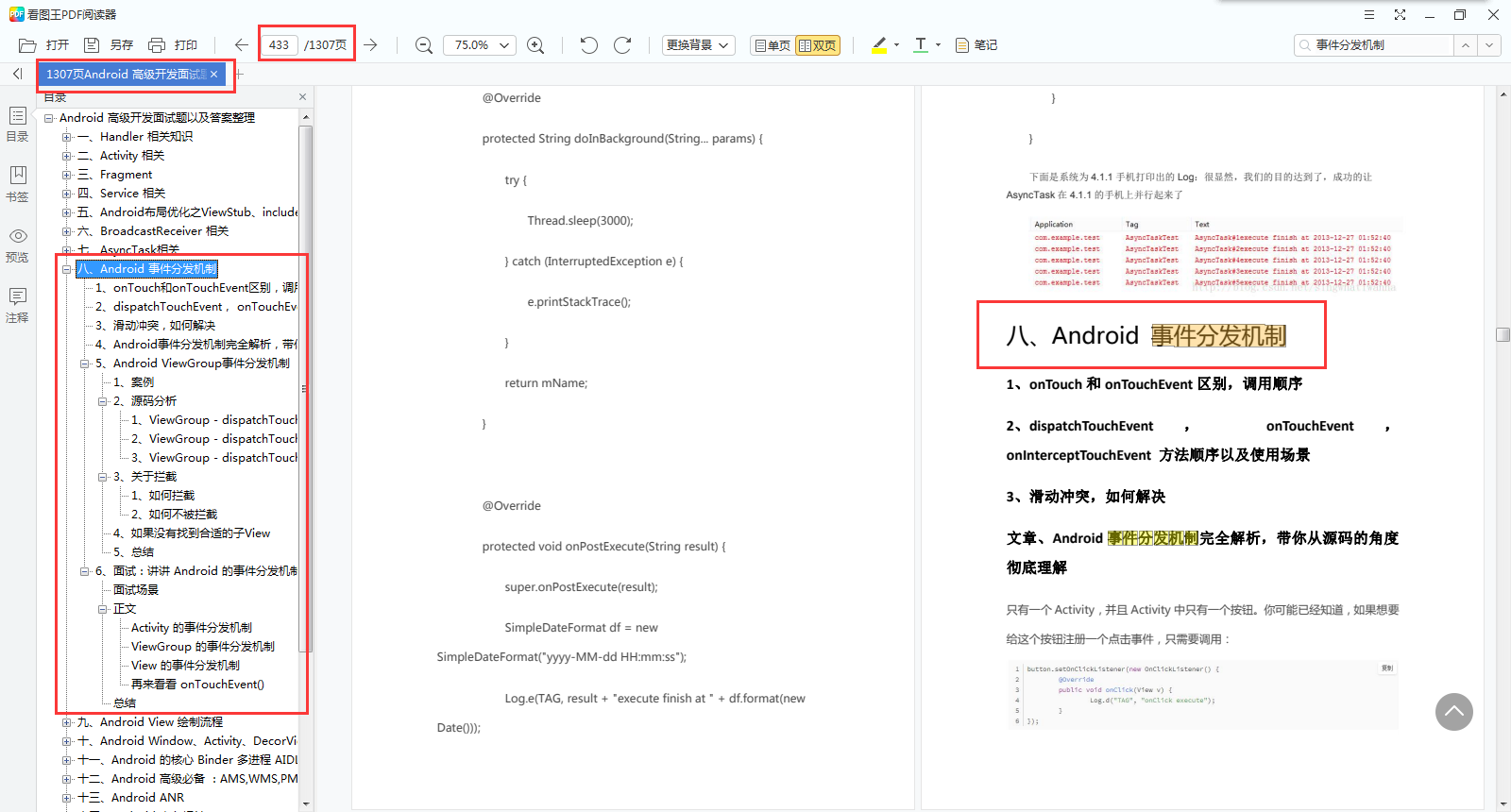The height and width of the screenshot is (812, 1511).
Task: Click the page number input field
Action: pyautogui.click(x=280, y=45)
